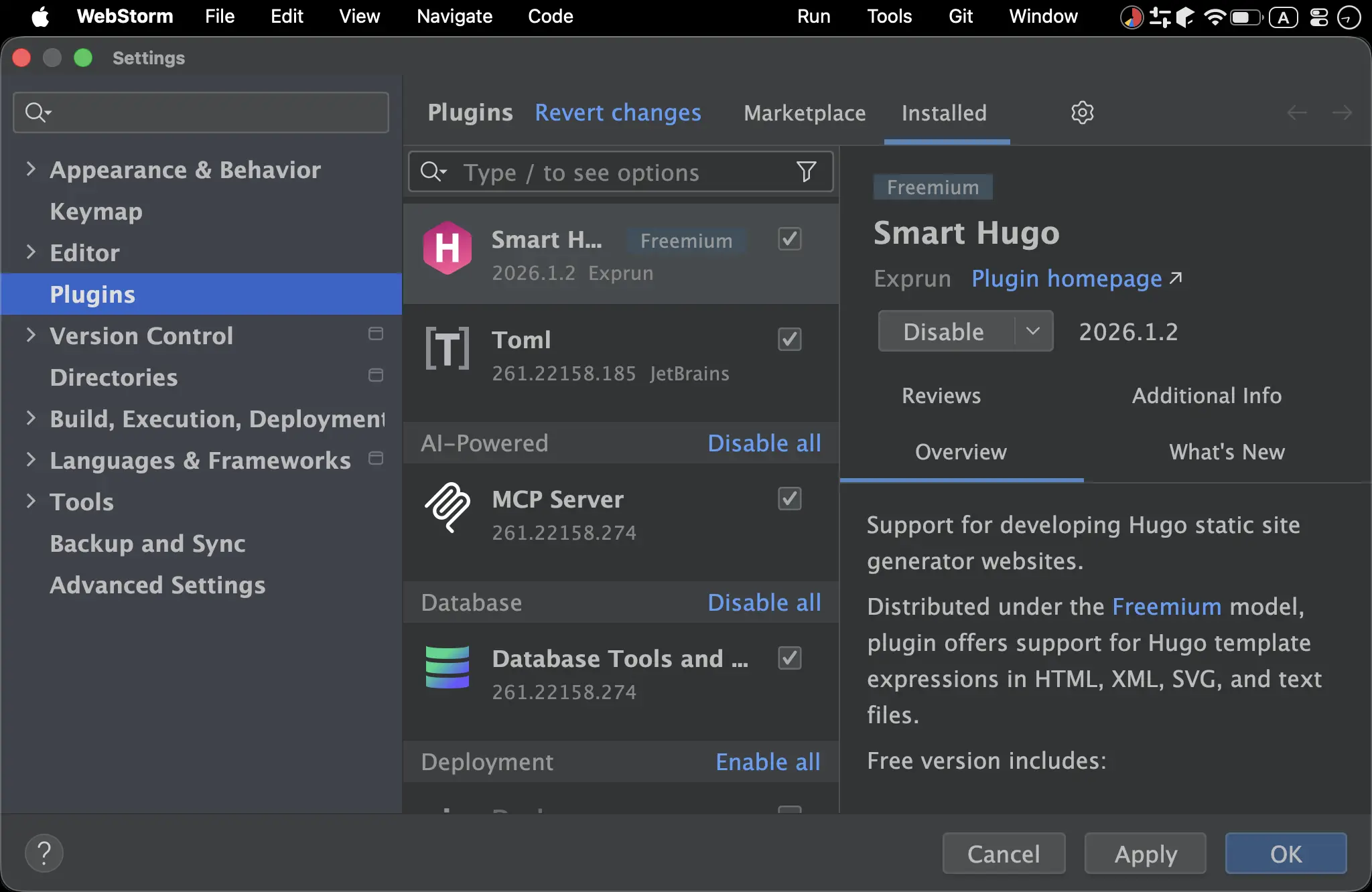Open the What's New tab
This screenshot has height=892, width=1372.
[x=1227, y=451]
